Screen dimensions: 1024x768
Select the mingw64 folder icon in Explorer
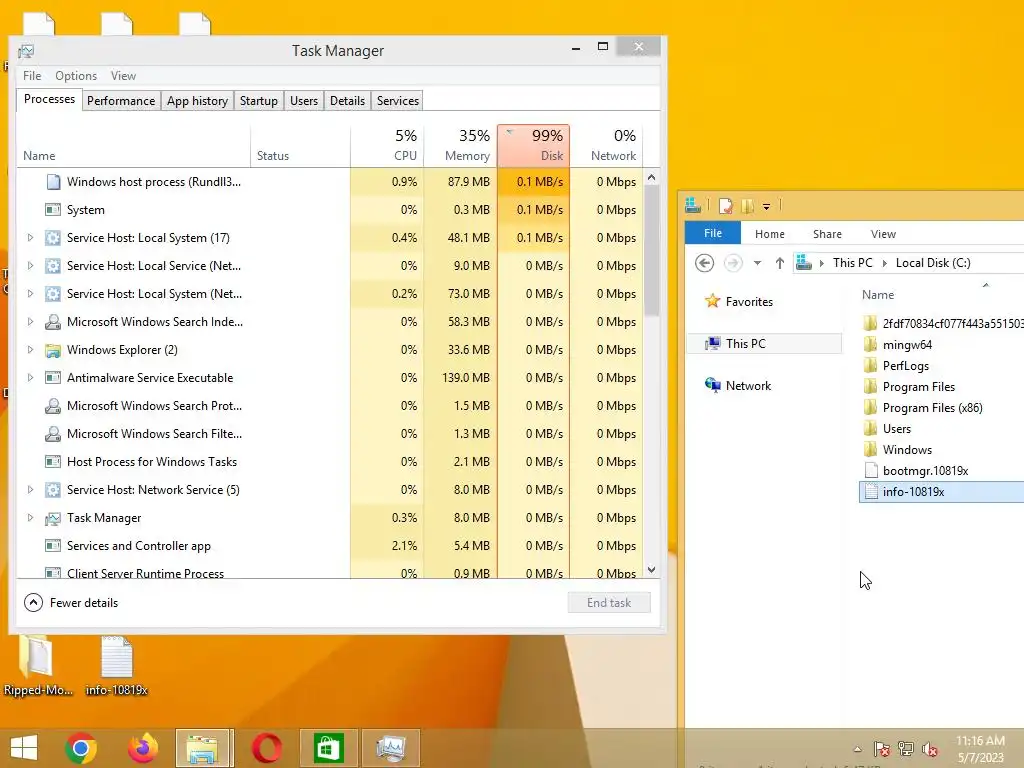870,345
